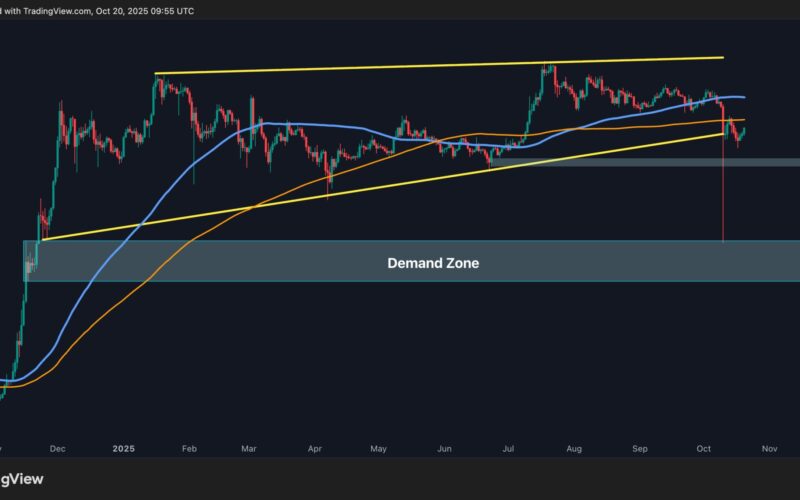Click the Jul time axis label
800x500 pixels.
[x=508, y=450]
